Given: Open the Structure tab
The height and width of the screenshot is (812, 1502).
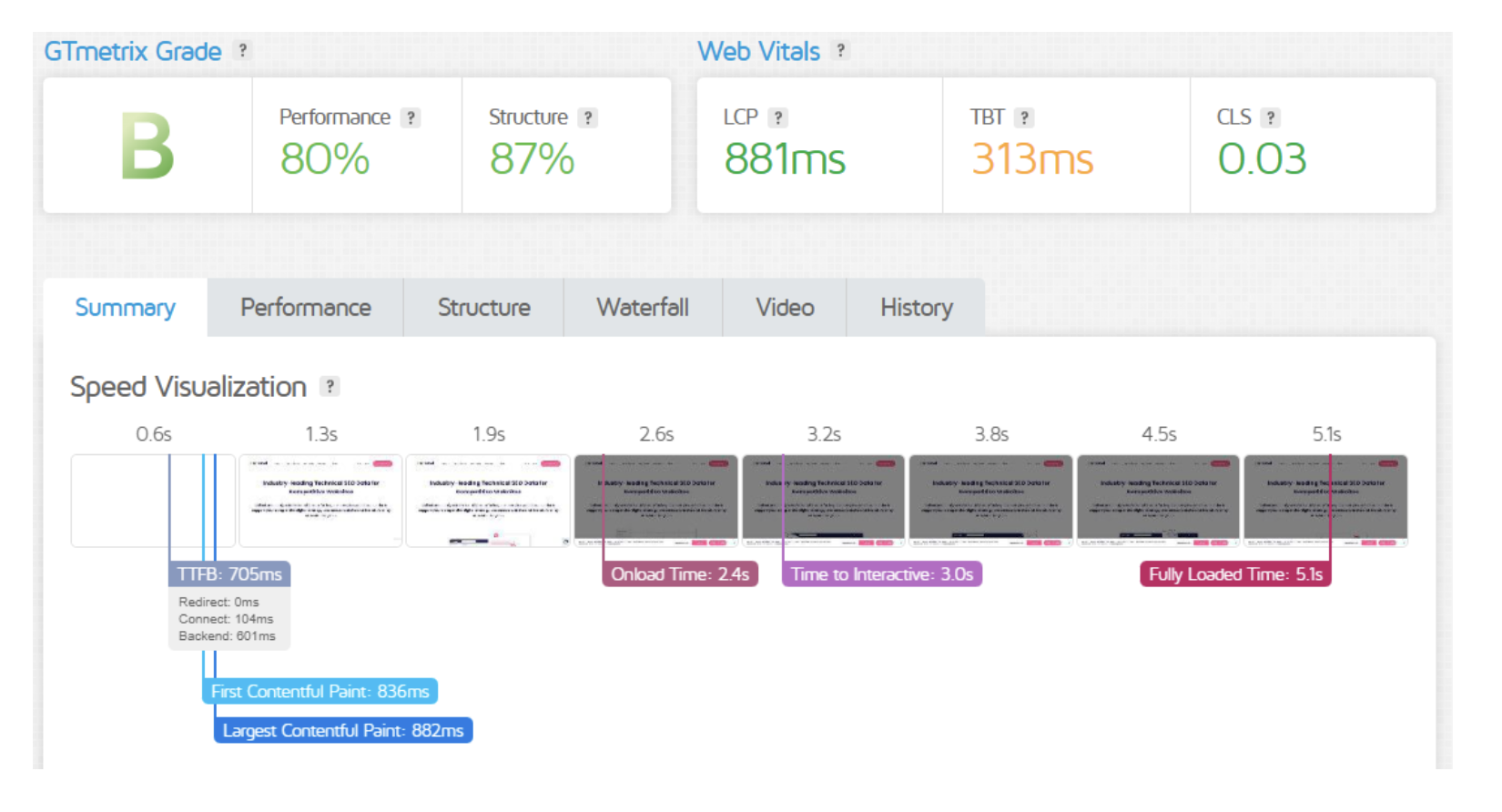Looking at the screenshot, I should [484, 308].
